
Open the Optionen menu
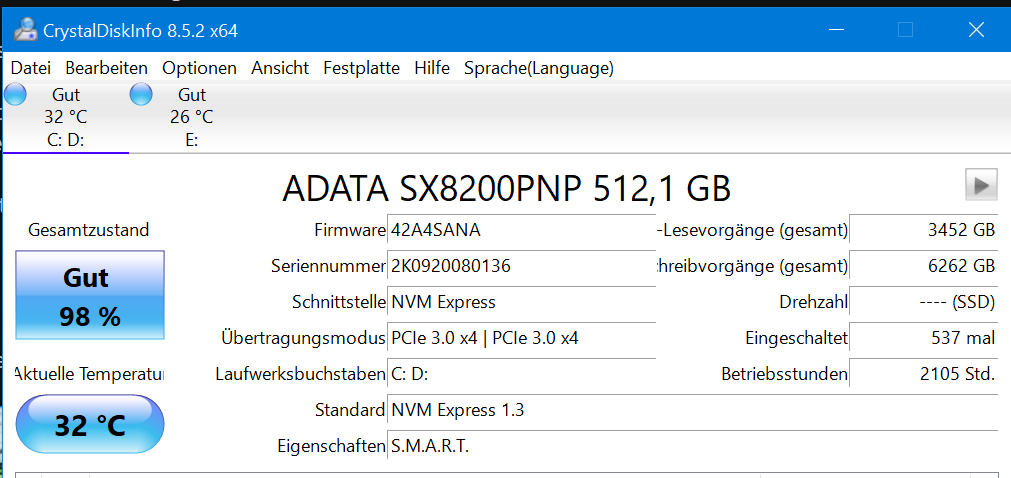click(199, 68)
